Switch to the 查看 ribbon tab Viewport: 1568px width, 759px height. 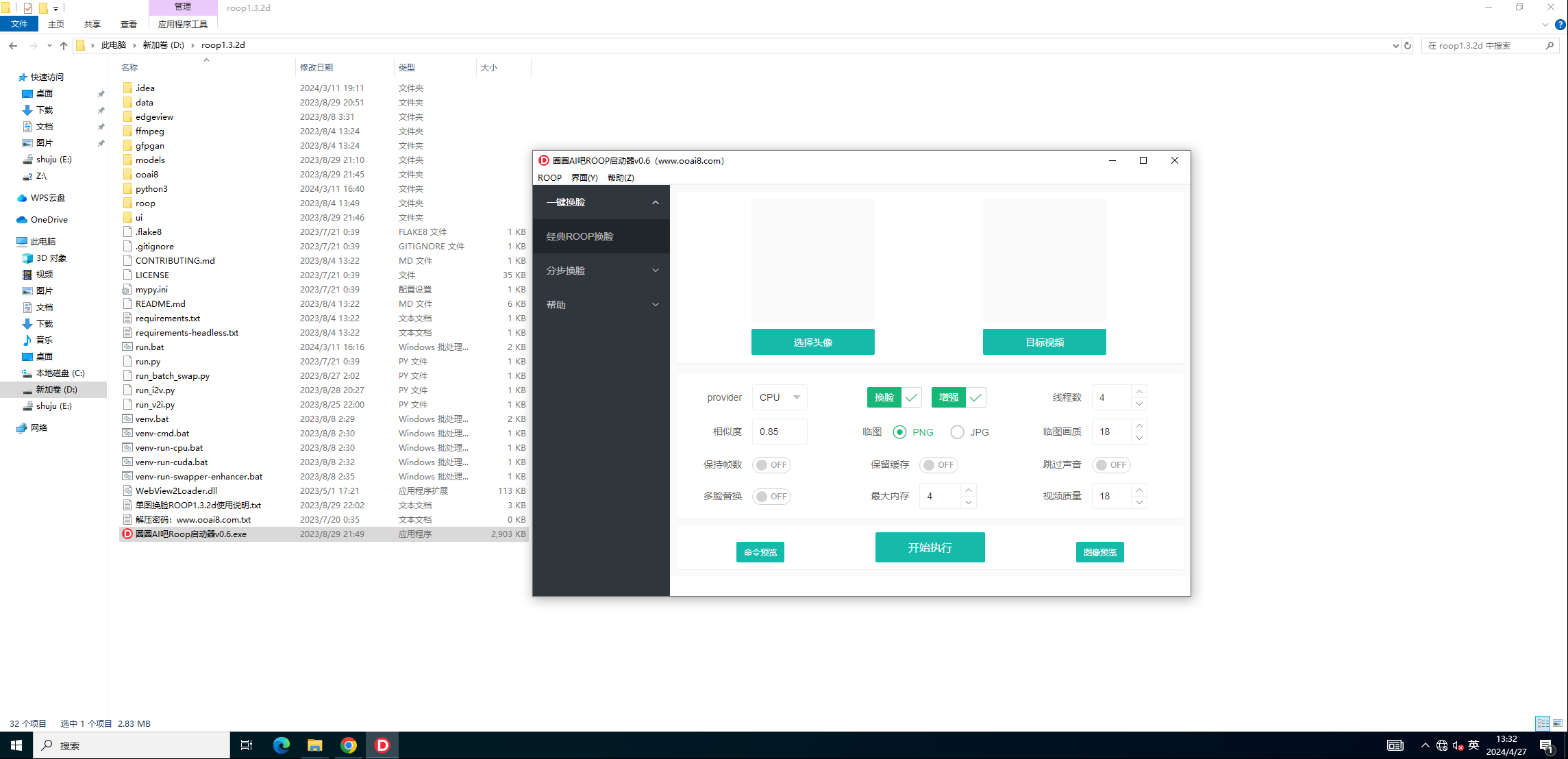point(128,24)
